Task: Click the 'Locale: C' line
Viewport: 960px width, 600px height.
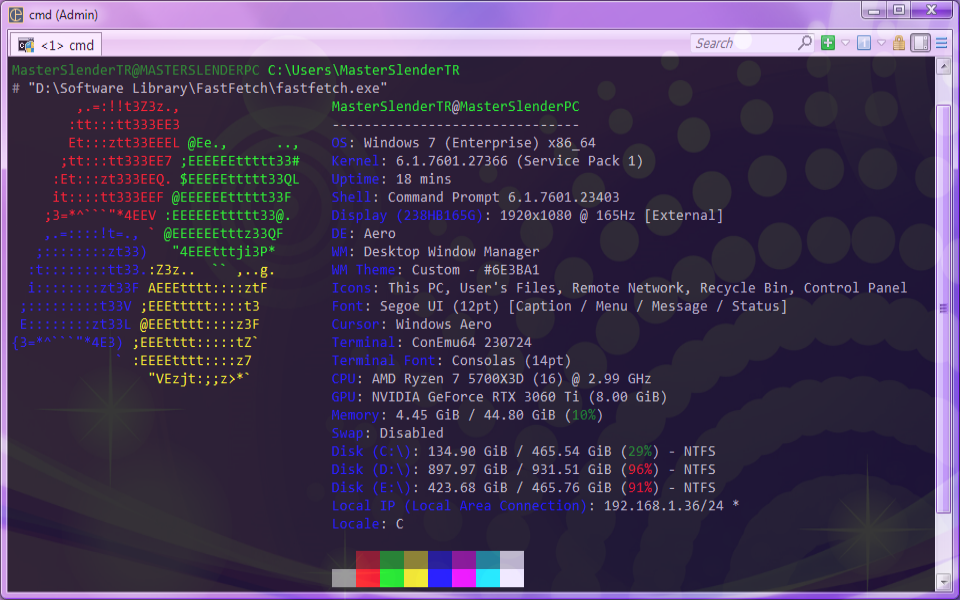Action: point(367,524)
